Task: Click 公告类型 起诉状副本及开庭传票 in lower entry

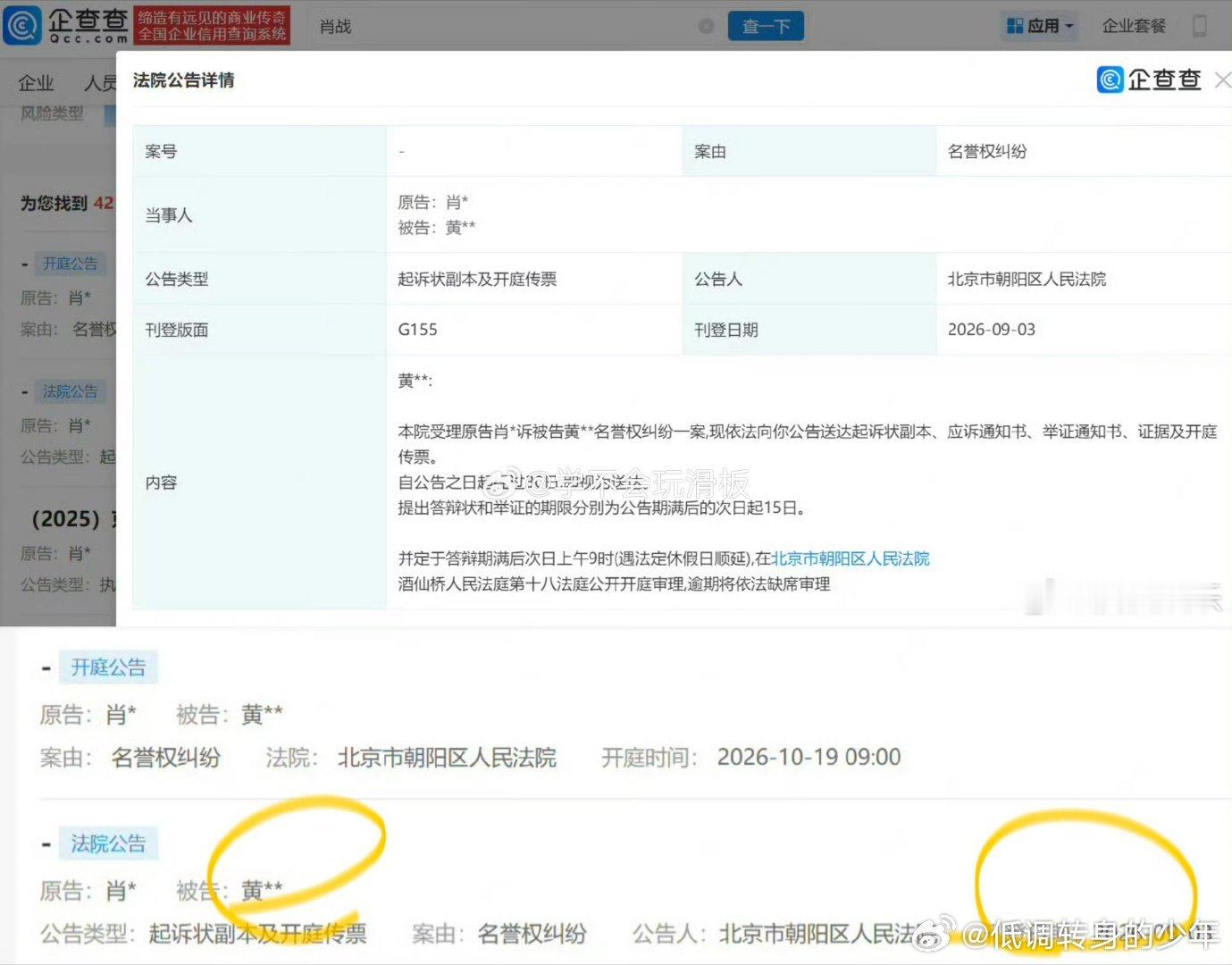Action: click(257, 934)
